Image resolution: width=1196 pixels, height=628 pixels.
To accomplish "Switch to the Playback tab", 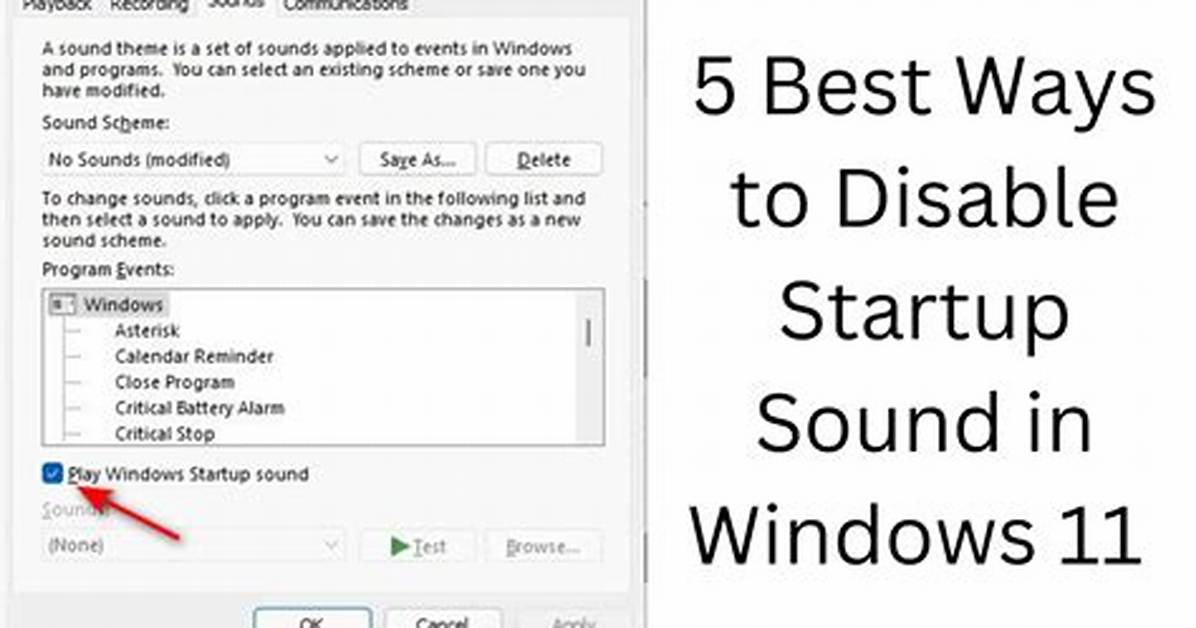I will coord(57,6).
